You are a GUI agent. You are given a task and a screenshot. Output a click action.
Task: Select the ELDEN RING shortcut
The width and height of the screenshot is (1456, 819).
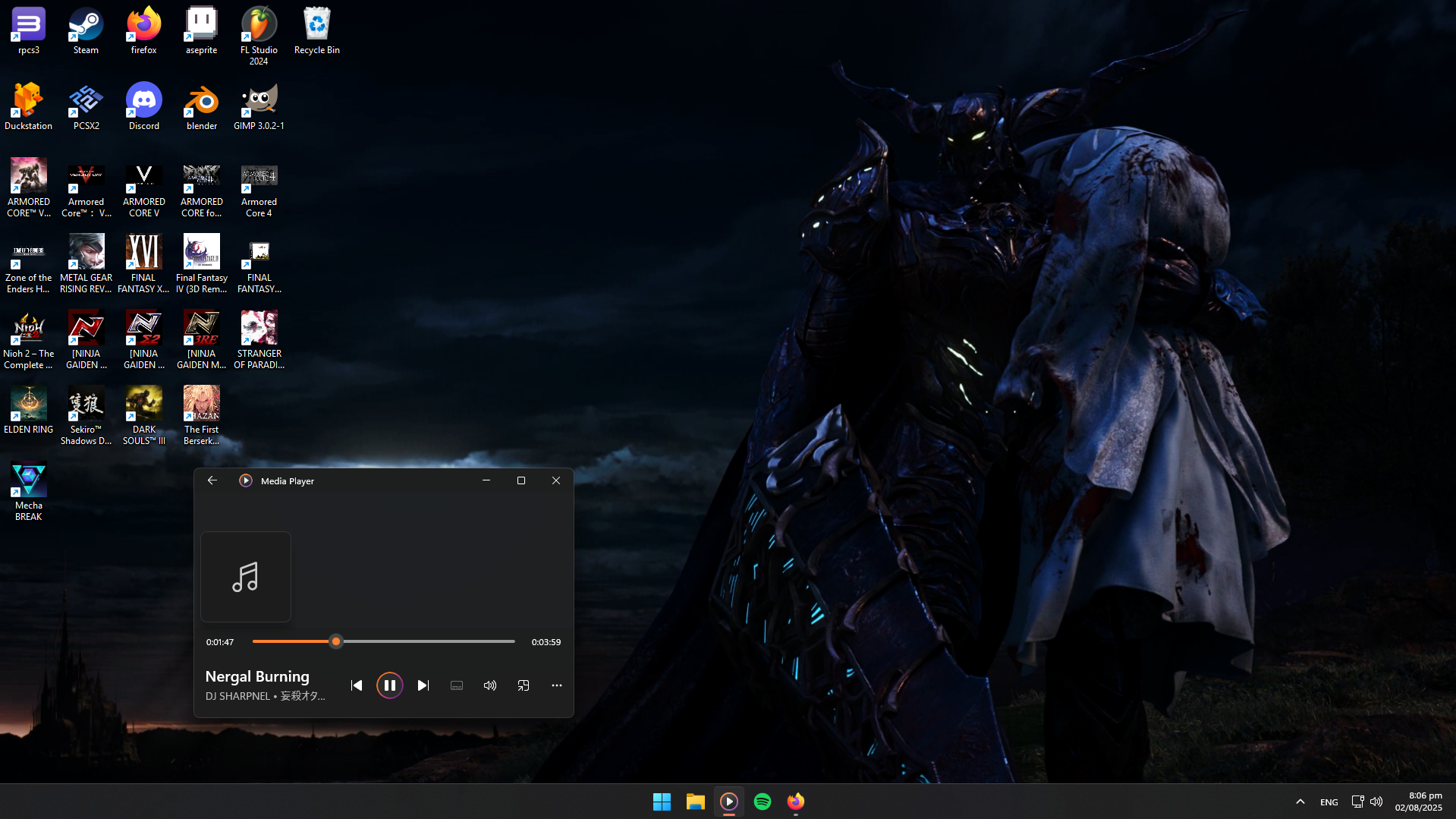tap(28, 411)
